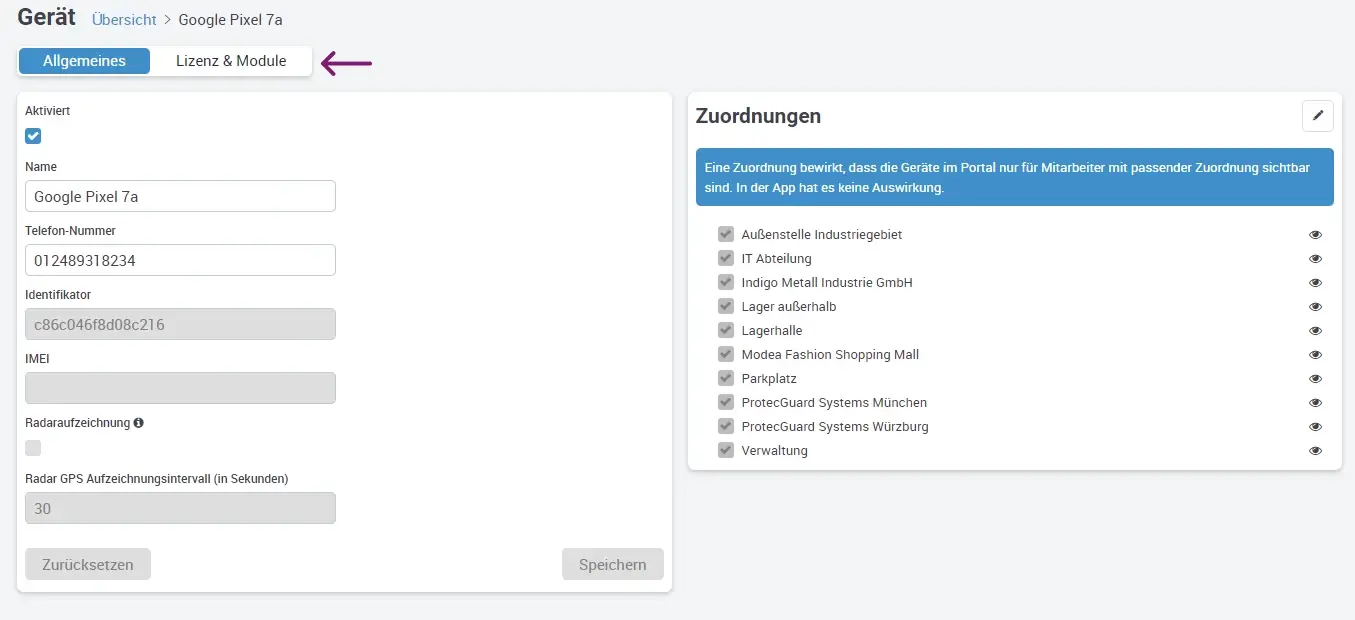Click eye icon for ProtecGuard Systems München

(1315, 403)
